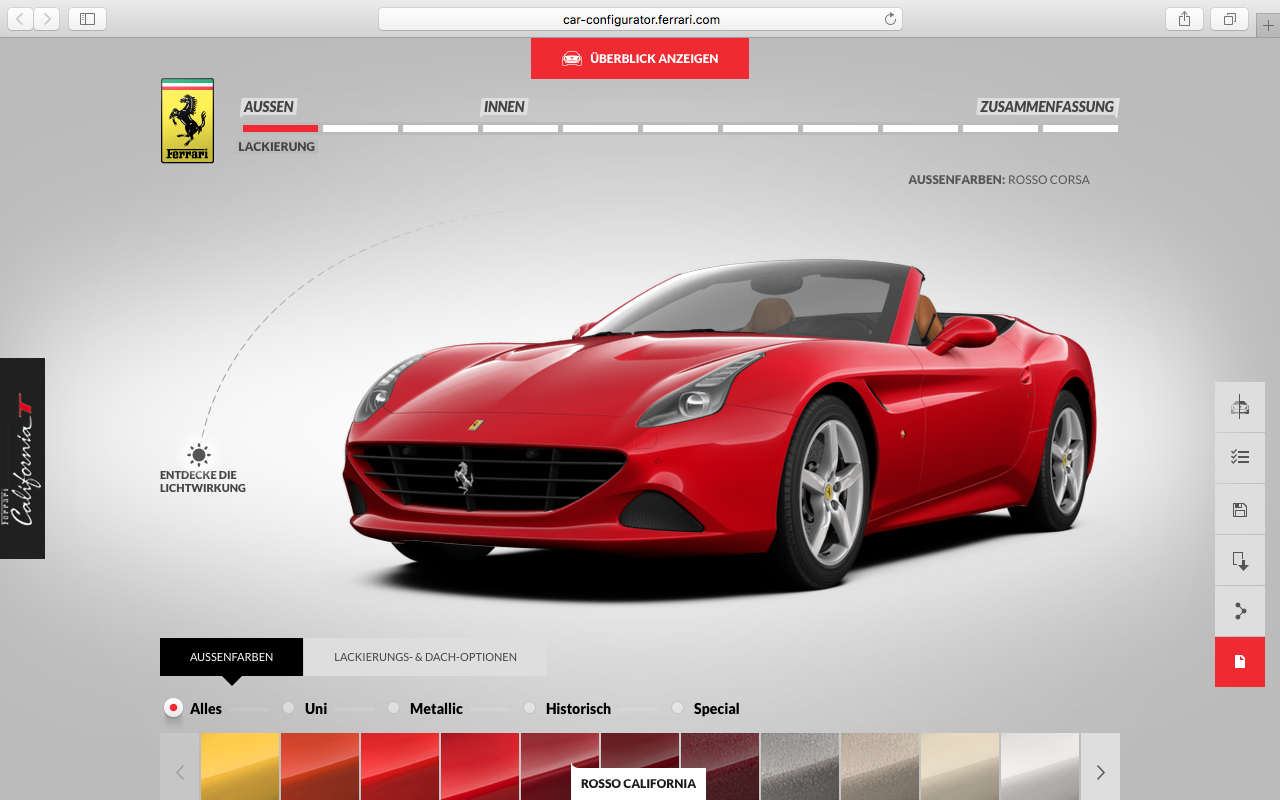Image resolution: width=1280 pixels, height=800 pixels.
Task: Click the progress segment directly below INNEN
Action: (520, 128)
